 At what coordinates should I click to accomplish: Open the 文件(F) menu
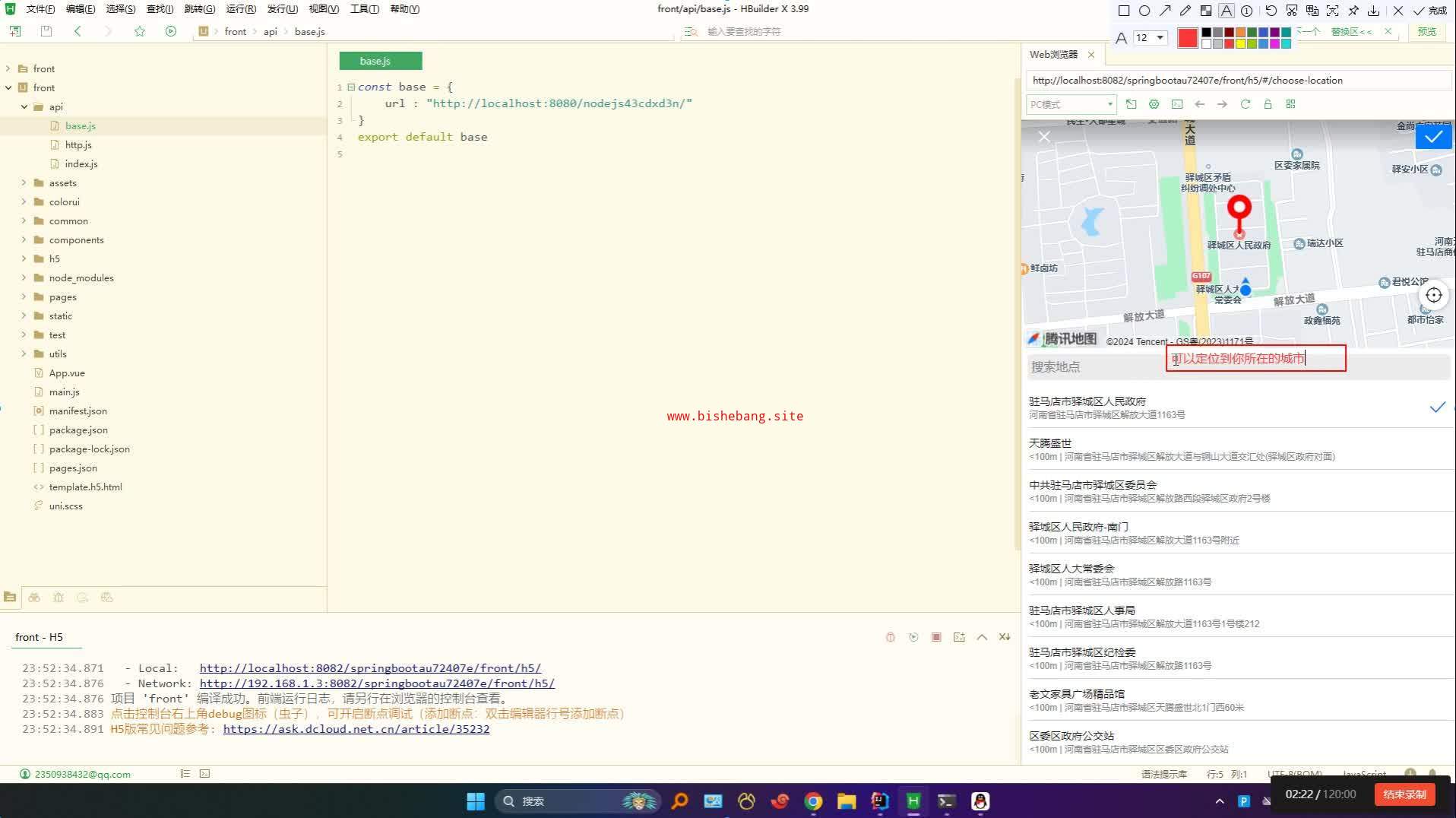[40, 9]
